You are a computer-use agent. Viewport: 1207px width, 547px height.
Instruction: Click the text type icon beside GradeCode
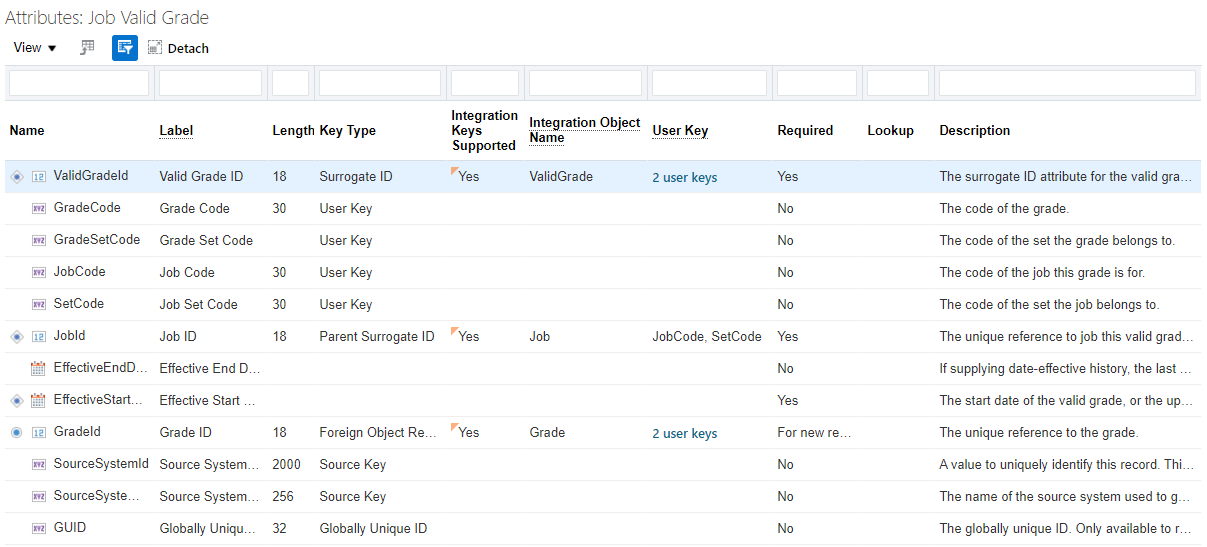pyautogui.click(x=39, y=209)
